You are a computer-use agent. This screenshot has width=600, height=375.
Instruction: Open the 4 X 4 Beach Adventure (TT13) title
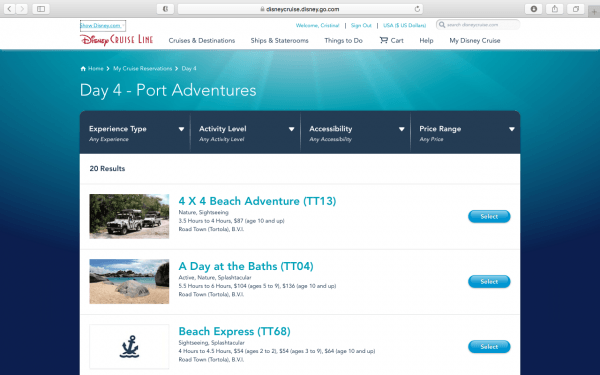pos(257,201)
